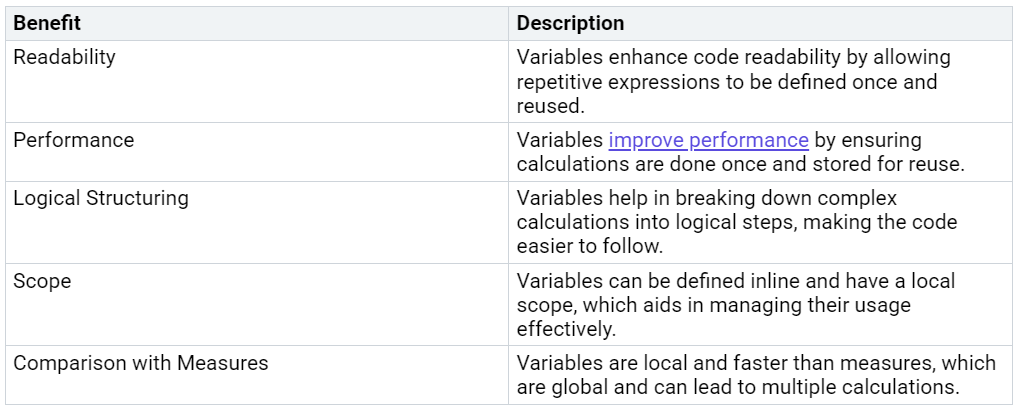Click the word Variables in Readability description
This screenshot has height=411, width=1020.
(x=560, y=57)
